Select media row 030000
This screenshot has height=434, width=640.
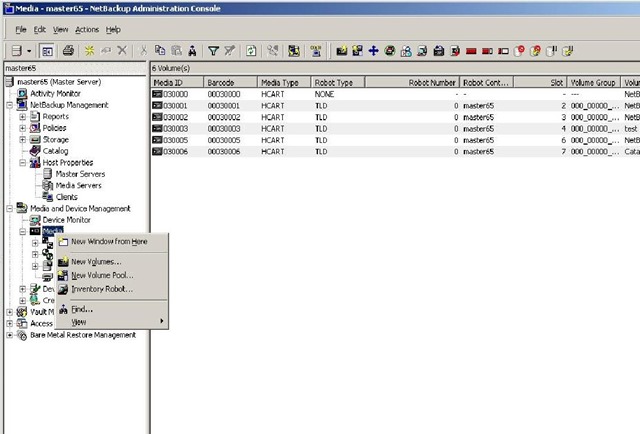pyautogui.click(x=395, y=94)
